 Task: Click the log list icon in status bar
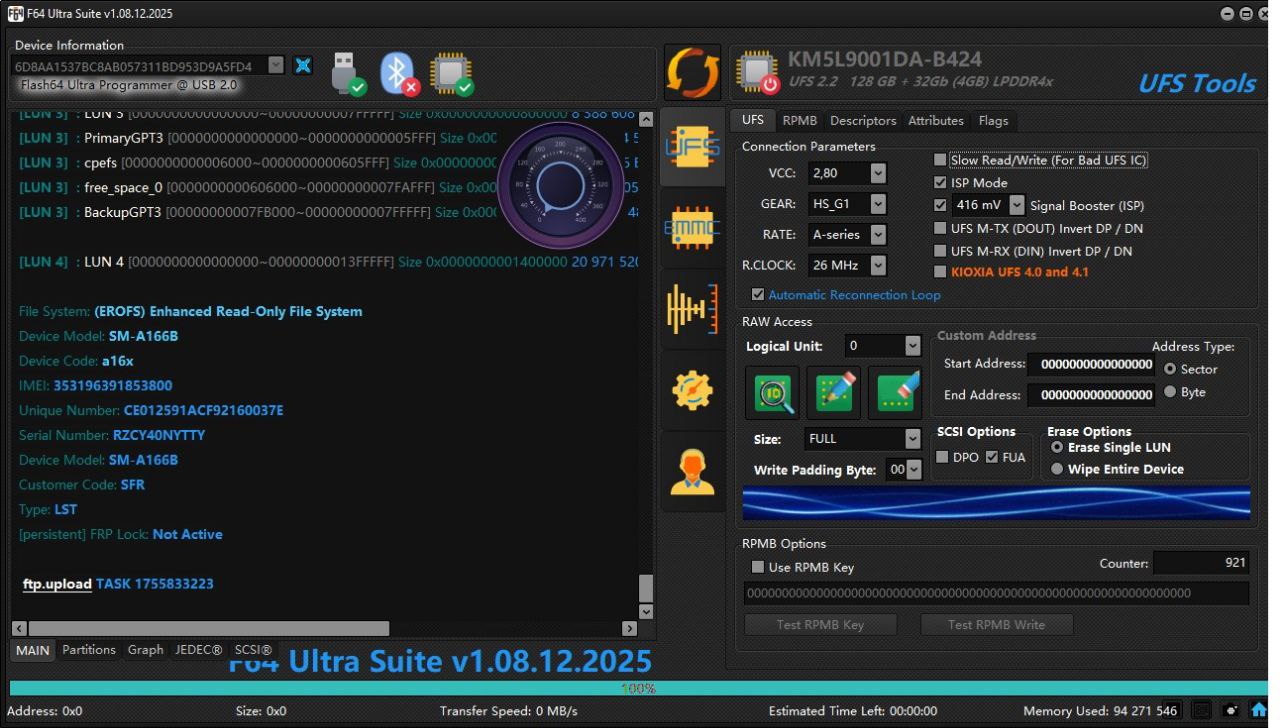[x=1201, y=711]
